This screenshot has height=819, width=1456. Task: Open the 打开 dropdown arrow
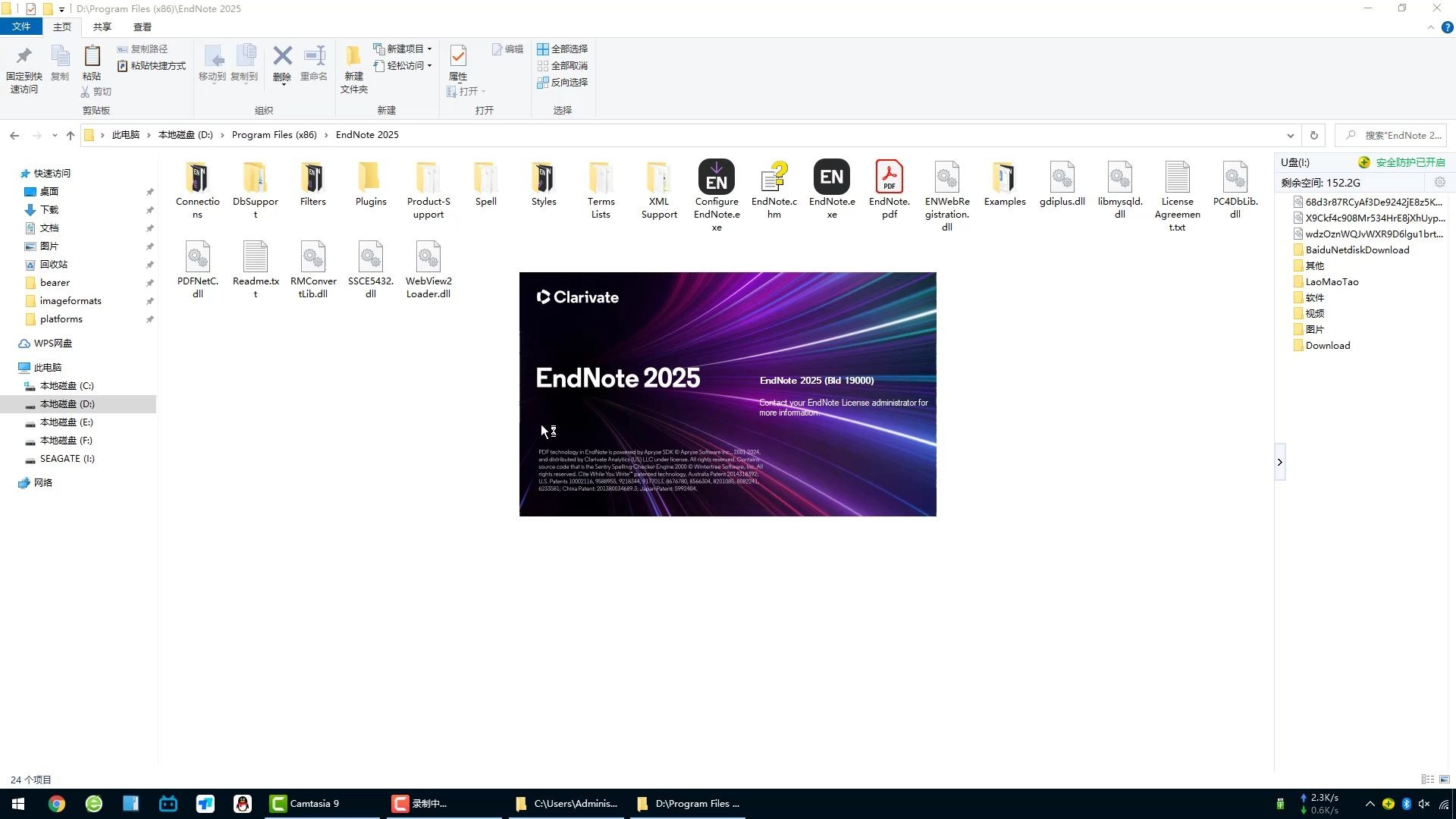click(483, 91)
